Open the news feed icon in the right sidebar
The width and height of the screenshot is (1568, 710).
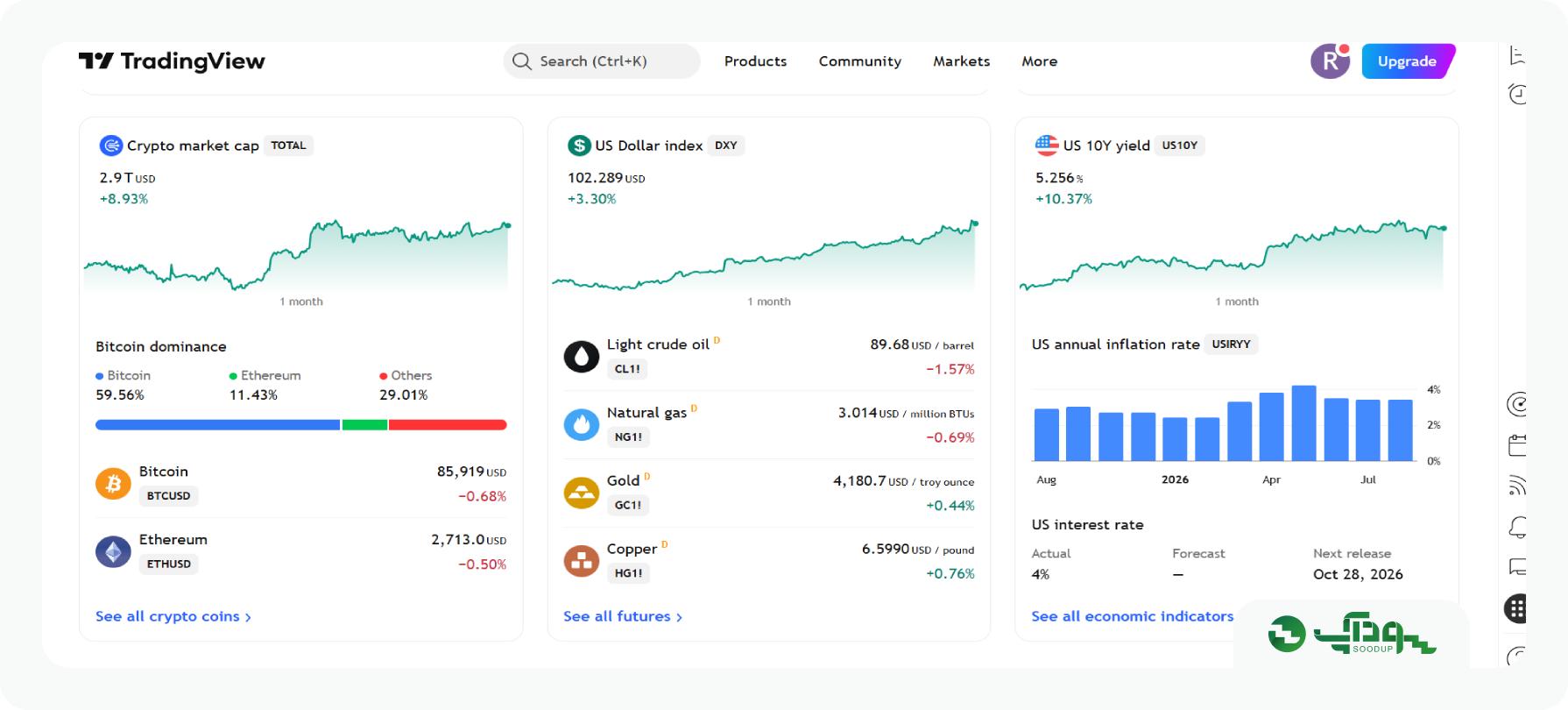click(1517, 485)
